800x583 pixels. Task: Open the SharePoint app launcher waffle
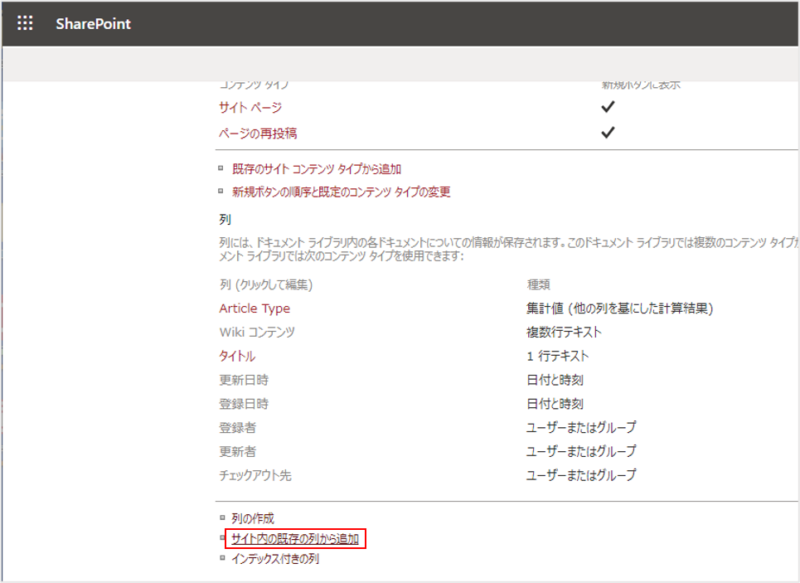[x=25, y=24]
